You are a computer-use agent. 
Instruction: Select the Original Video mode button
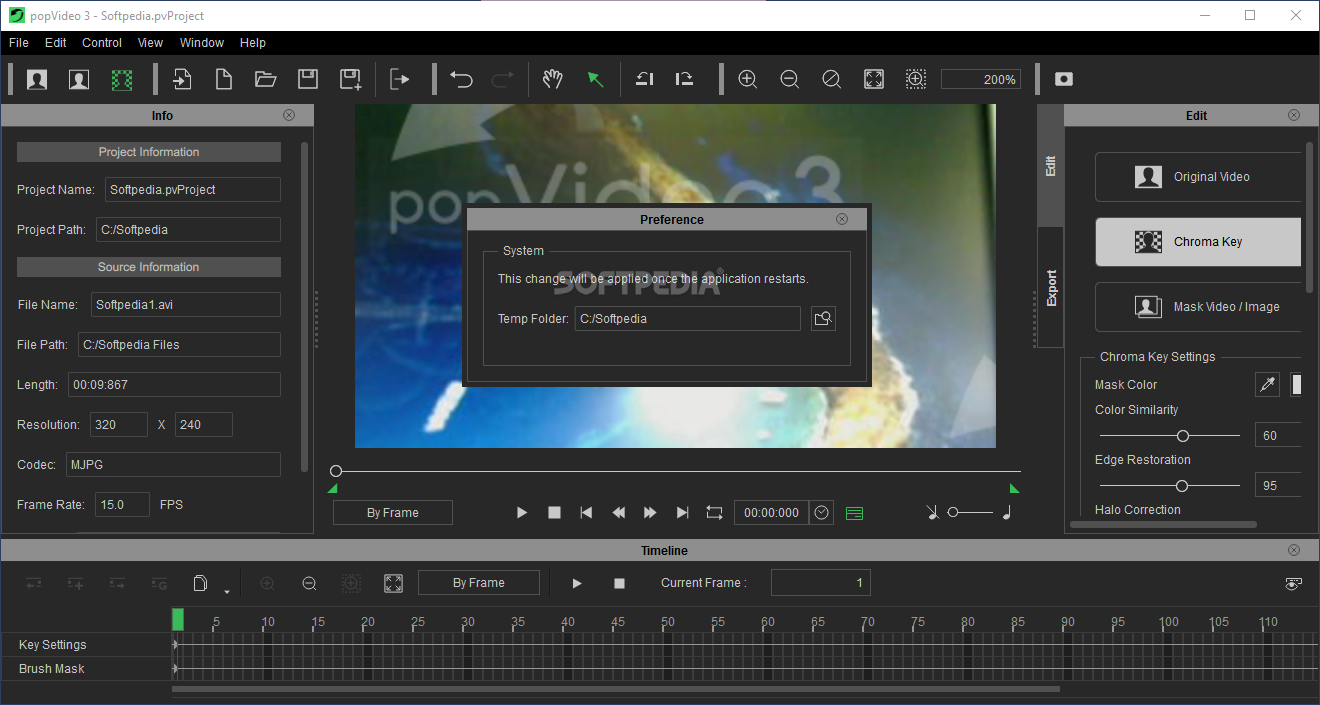tap(1198, 177)
